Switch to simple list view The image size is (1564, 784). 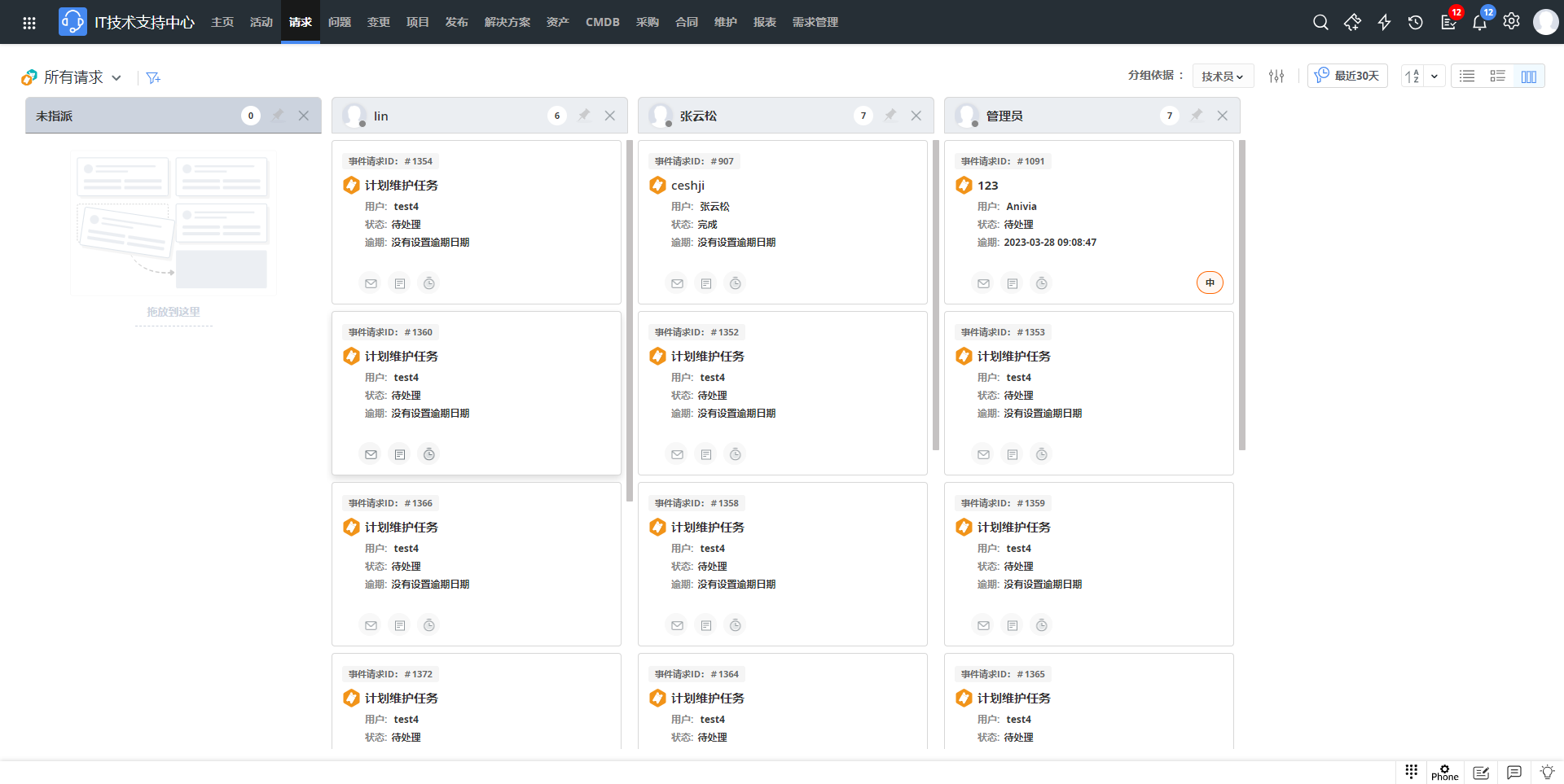point(1467,76)
